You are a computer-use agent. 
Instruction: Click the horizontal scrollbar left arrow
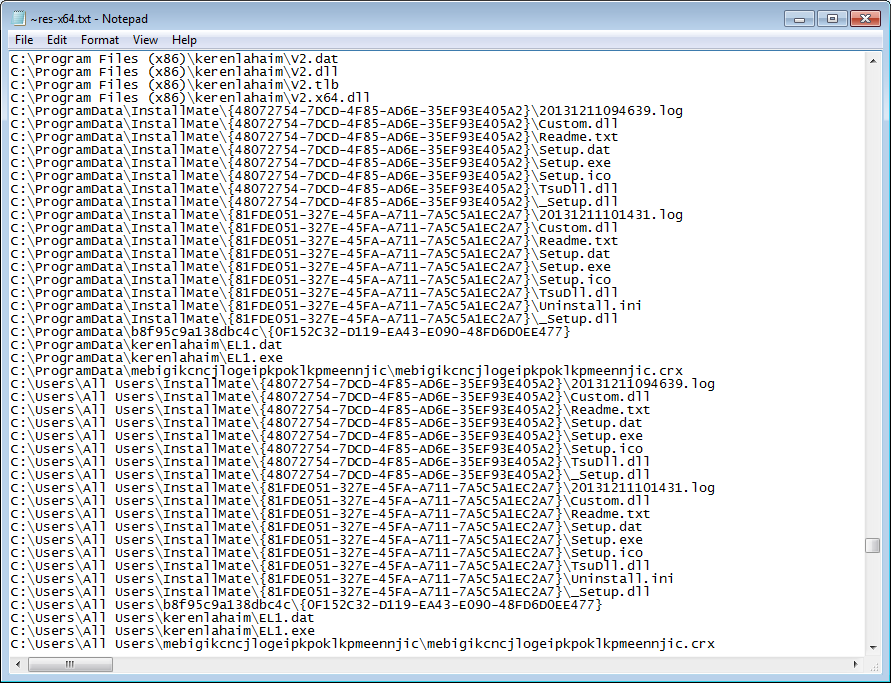click(18, 664)
